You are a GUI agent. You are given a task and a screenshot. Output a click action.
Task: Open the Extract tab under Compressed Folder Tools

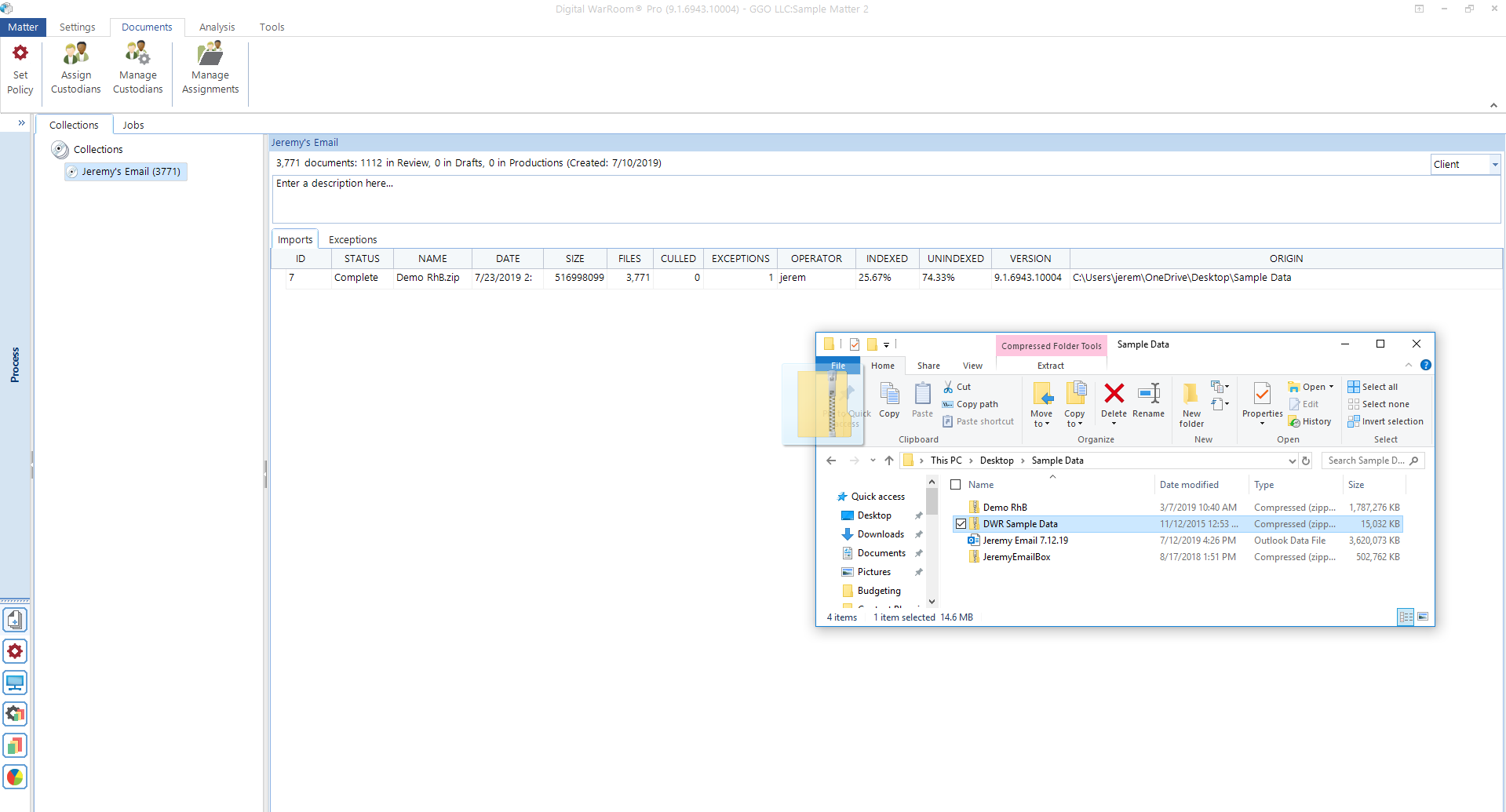pyautogui.click(x=1051, y=366)
